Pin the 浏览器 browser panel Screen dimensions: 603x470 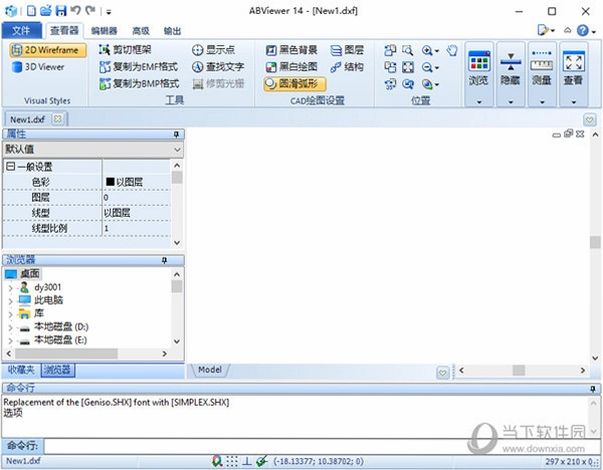pyautogui.click(x=164, y=260)
